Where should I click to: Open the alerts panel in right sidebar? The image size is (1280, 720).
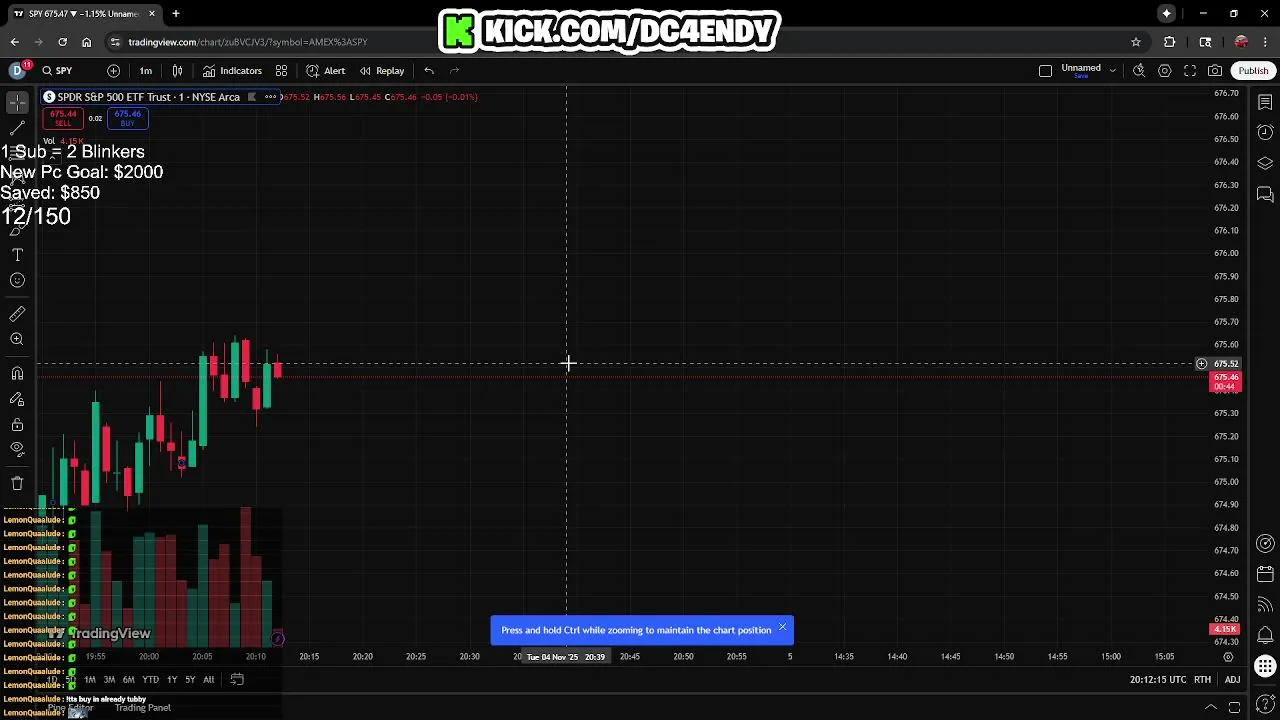(1265, 133)
